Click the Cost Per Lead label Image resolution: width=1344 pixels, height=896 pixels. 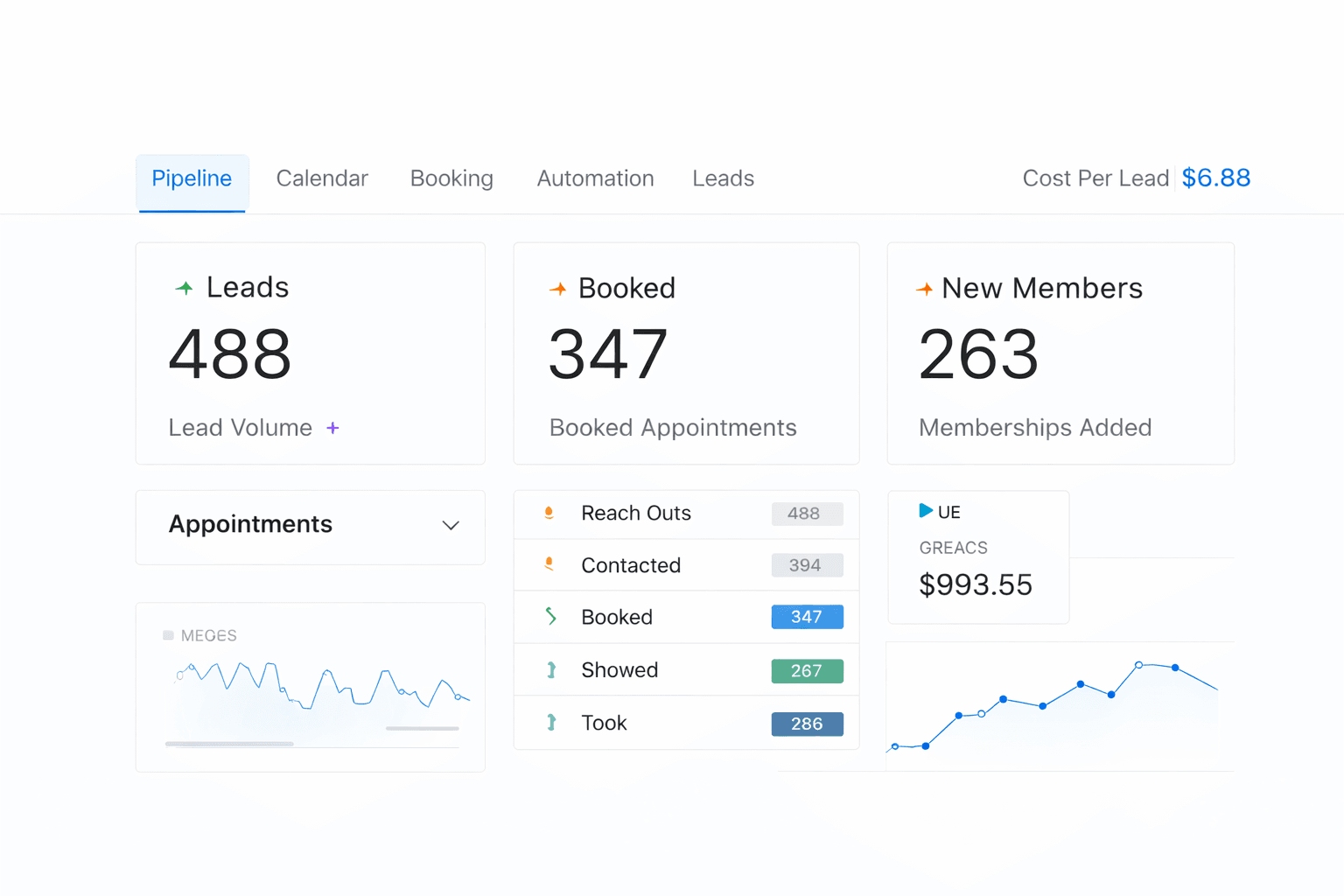pos(1095,178)
